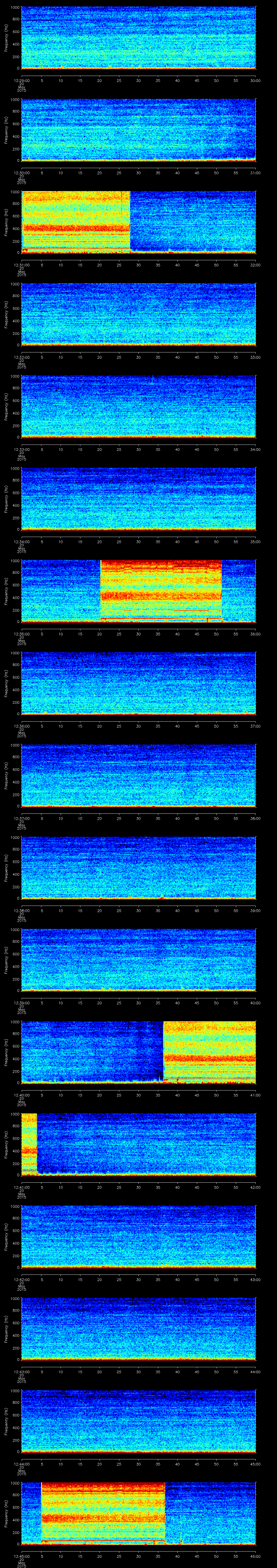
Task: Open the spectrogram panel starting at 12:39:00
Action: click(139, 960)
